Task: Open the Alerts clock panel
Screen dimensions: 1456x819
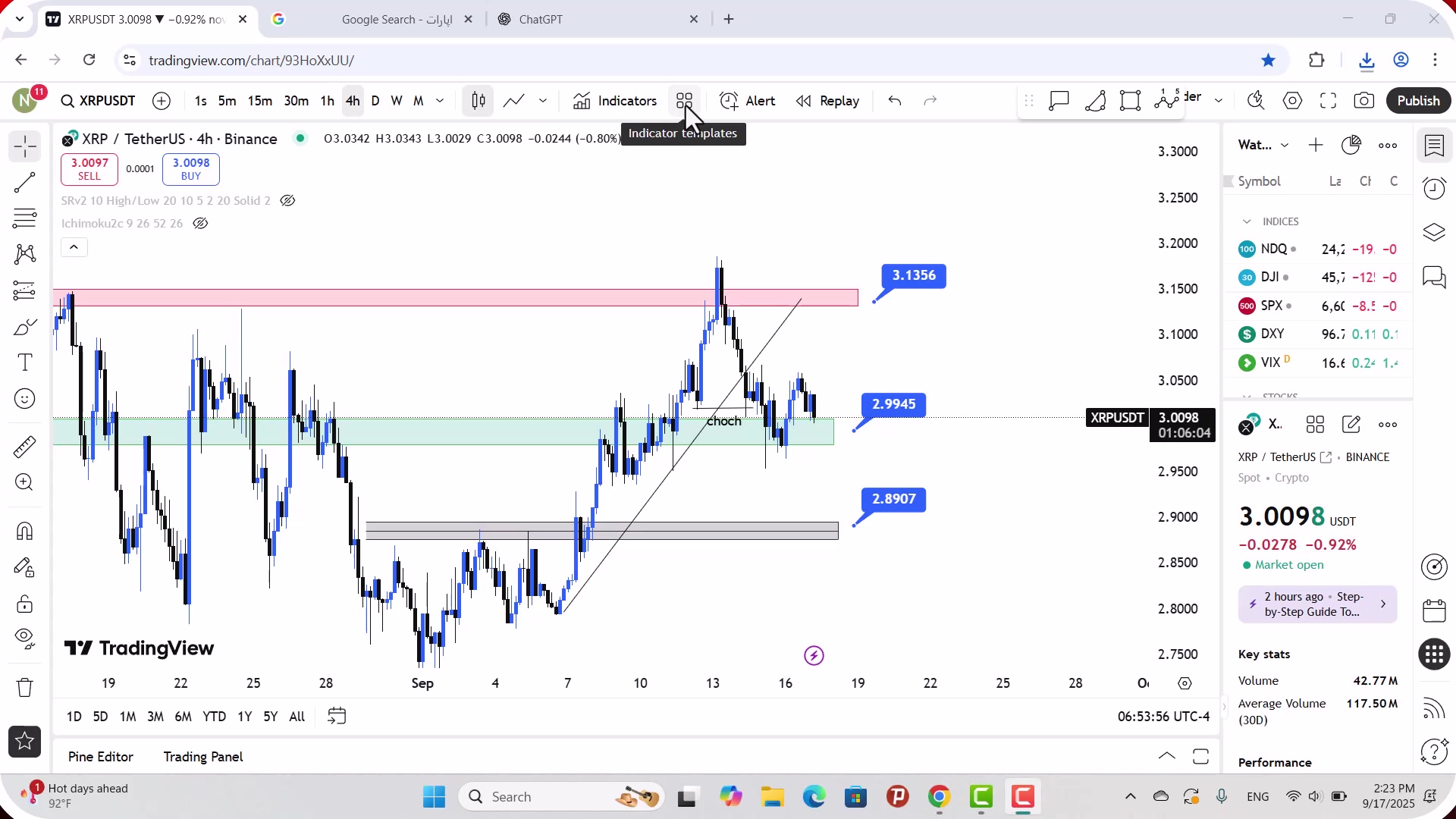Action: [x=1434, y=188]
